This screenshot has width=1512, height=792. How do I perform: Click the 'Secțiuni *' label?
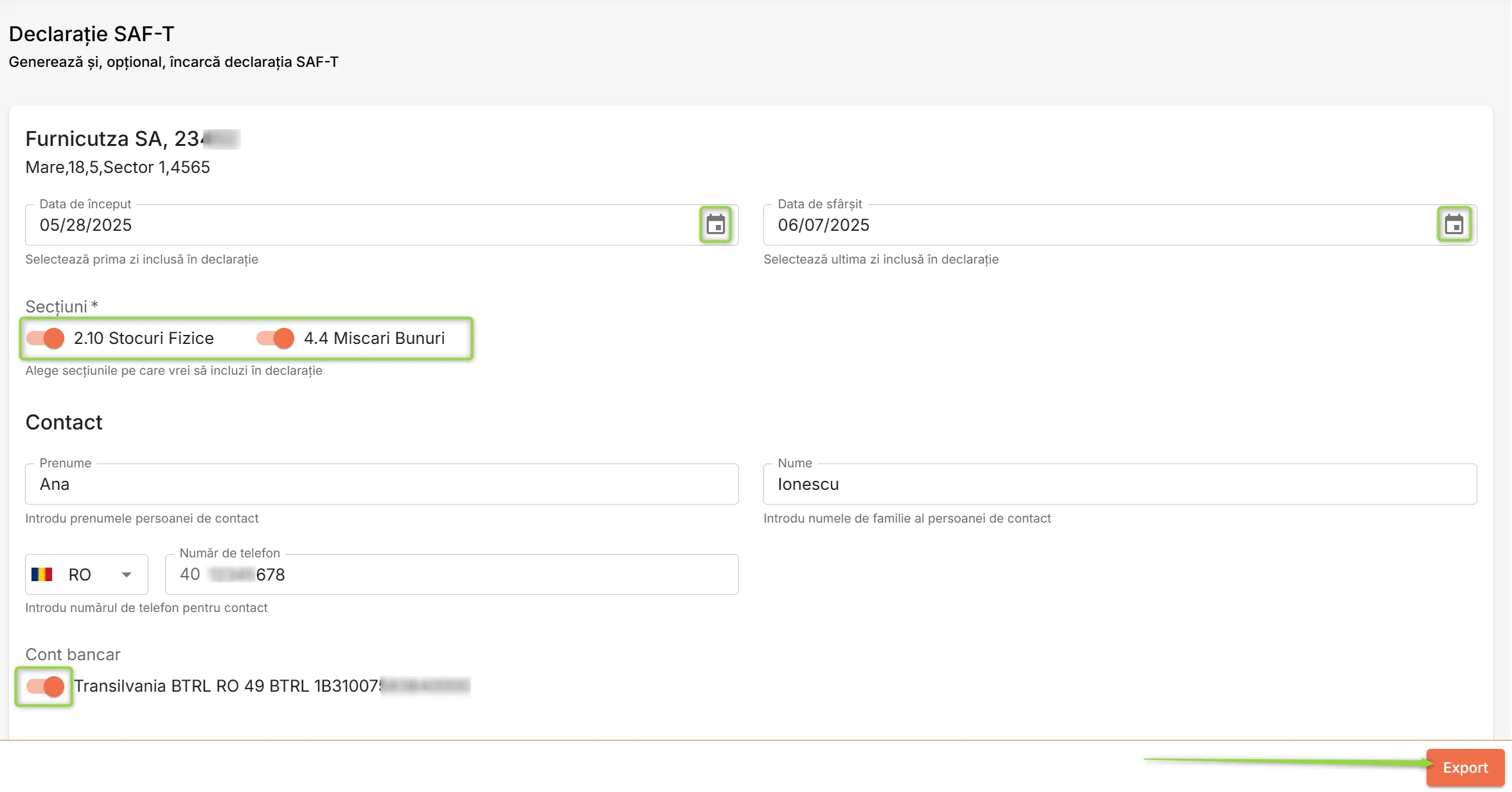62,307
